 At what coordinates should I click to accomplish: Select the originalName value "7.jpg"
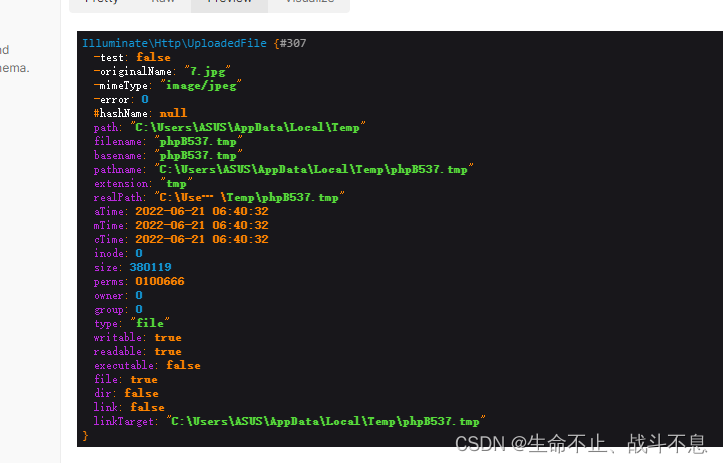(207, 71)
